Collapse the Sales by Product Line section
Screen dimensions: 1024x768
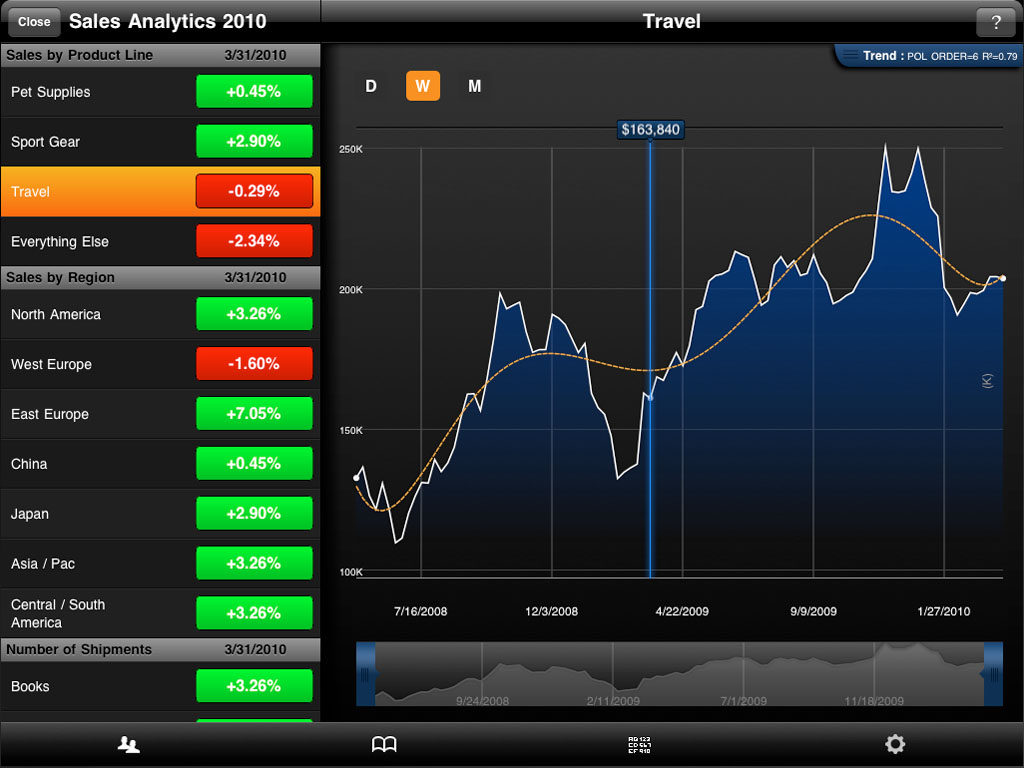[x=160, y=55]
